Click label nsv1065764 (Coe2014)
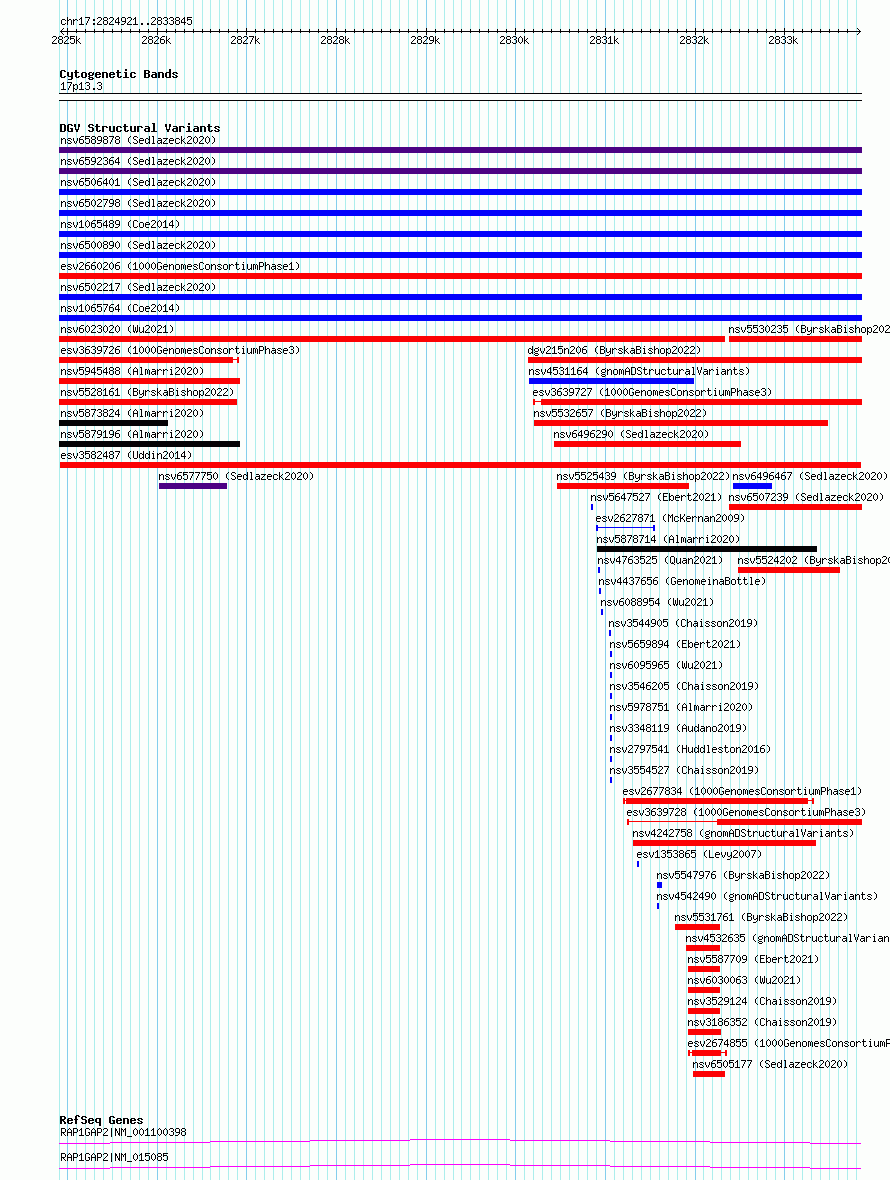Image resolution: width=890 pixels, height=1180 pixels. click(x=120, y=309)
